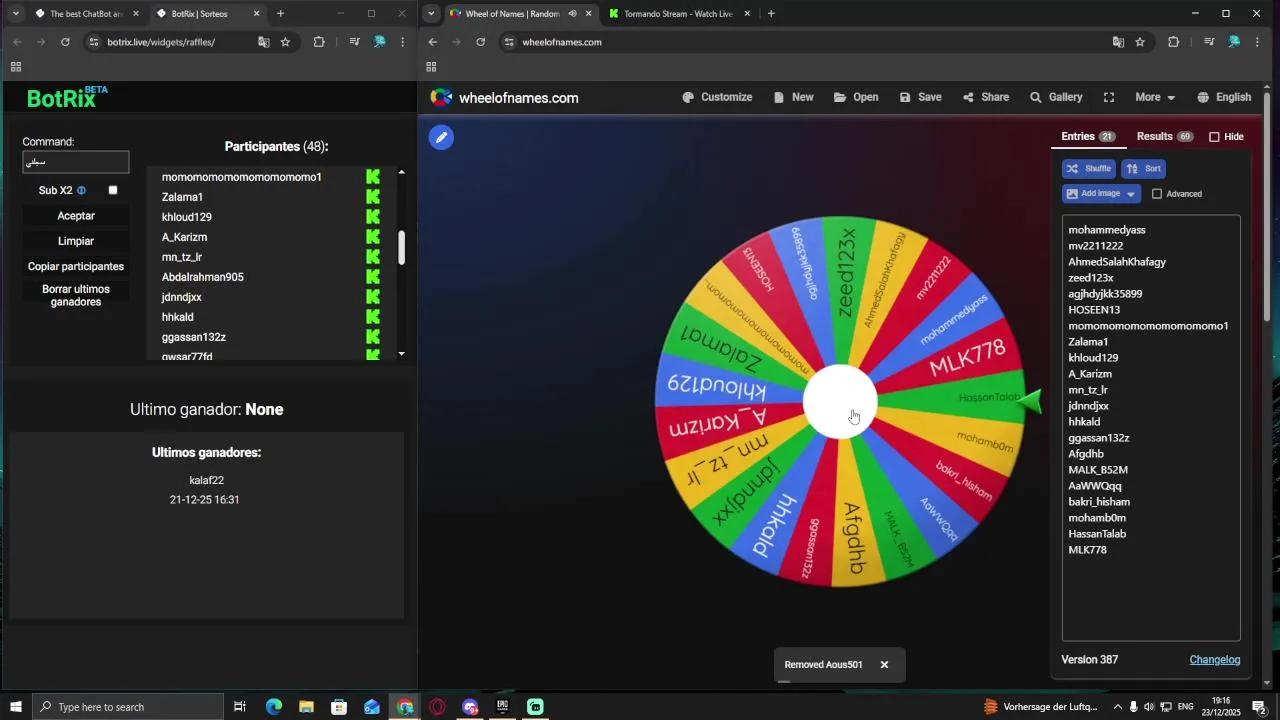1280x720 pixels.
Task: Open File Explorer from taskbar
Action: 306,707
